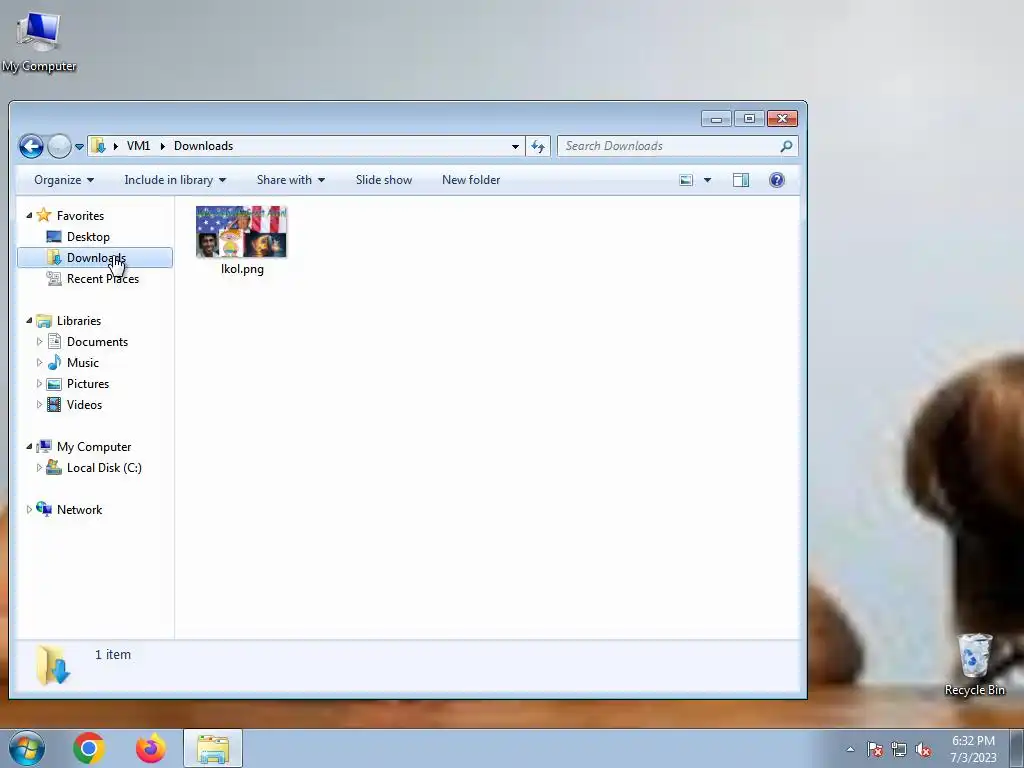Image resolution: width=1024 pixels, height=768 pixels.
Task: Focus the Search Downloads field
Action: point(678,146)
